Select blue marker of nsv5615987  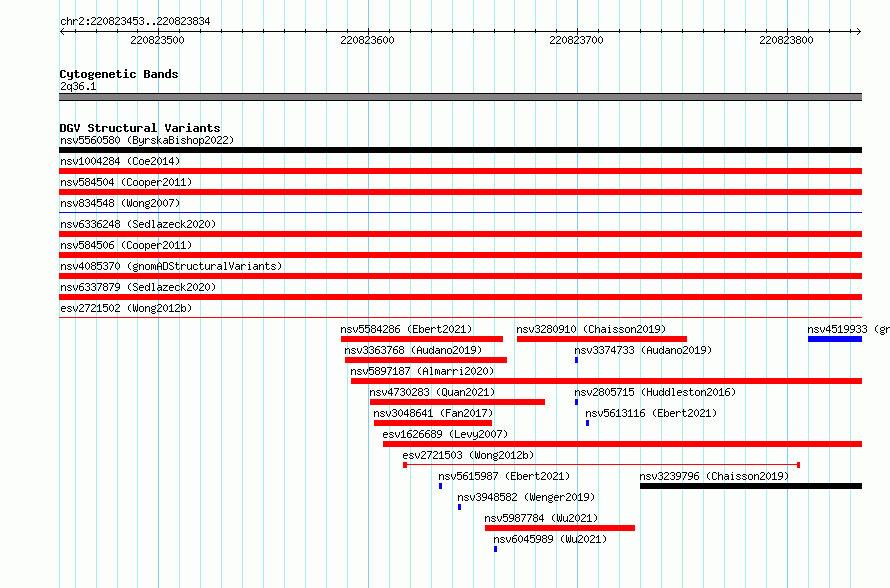click(x=440, y=486)
